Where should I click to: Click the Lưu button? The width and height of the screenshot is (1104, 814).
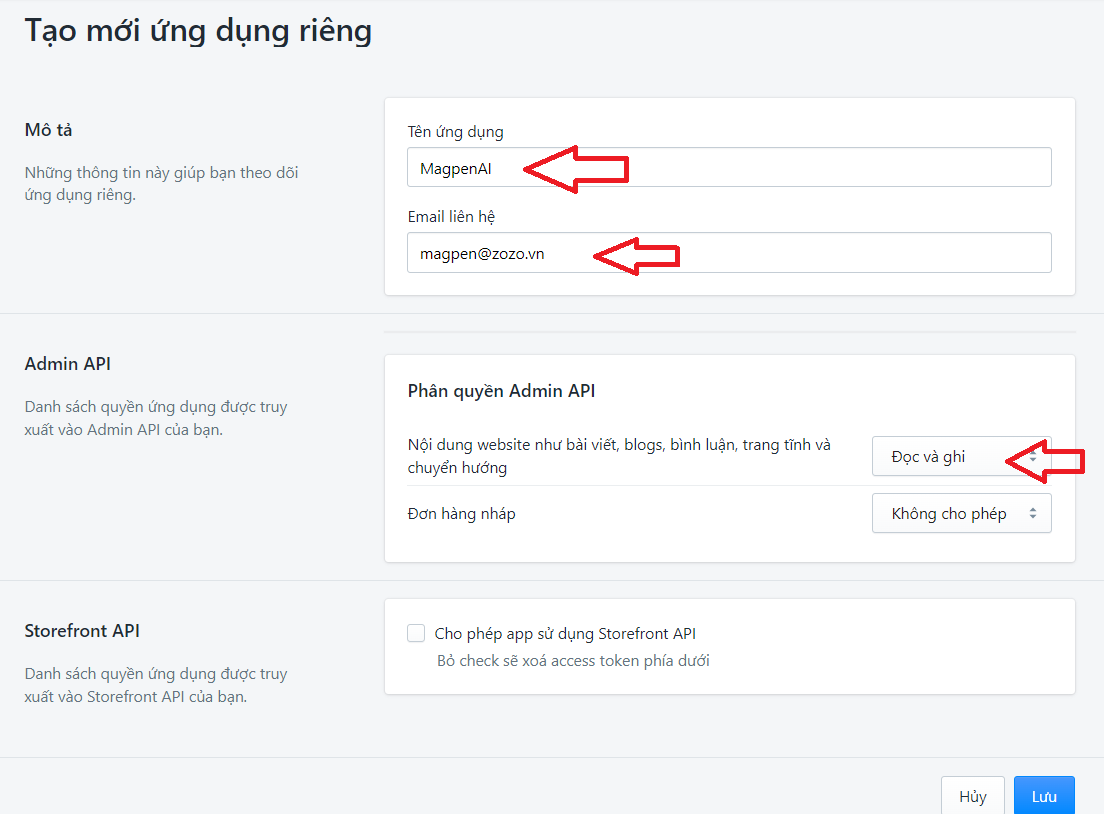coord(1044,796)
